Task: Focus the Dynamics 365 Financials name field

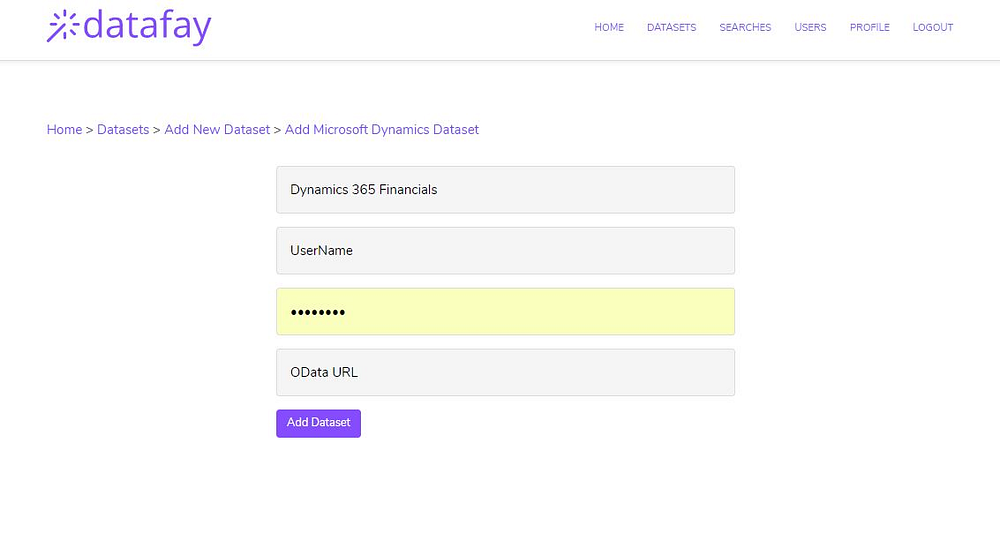Action: coord(505,190)
